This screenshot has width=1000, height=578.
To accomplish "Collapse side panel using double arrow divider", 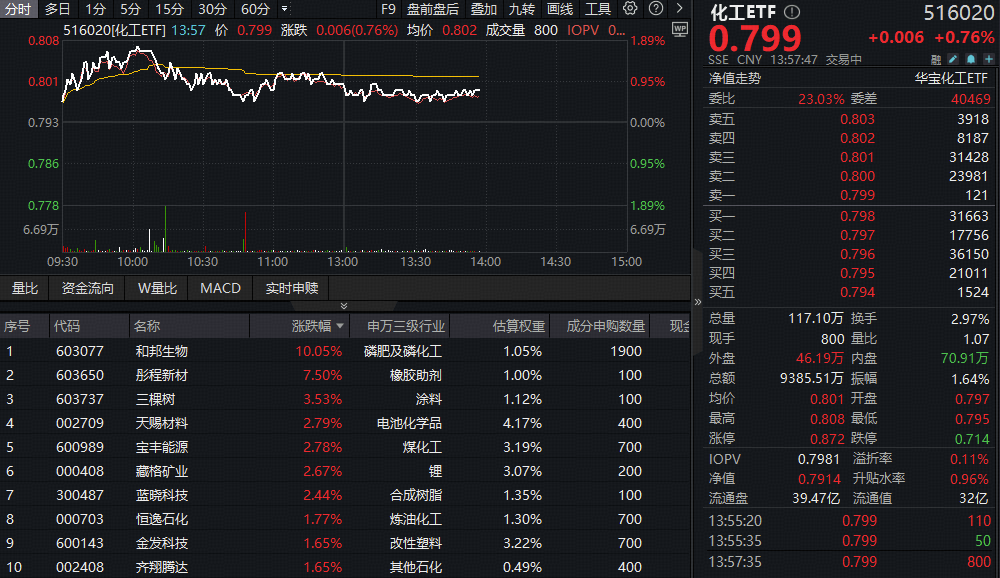I will tap(697, 299).
